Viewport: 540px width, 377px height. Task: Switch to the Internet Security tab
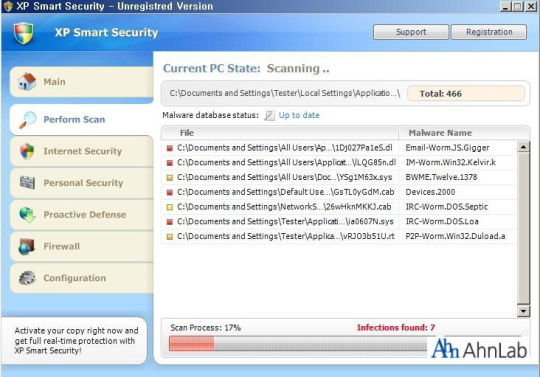(82, 151)
